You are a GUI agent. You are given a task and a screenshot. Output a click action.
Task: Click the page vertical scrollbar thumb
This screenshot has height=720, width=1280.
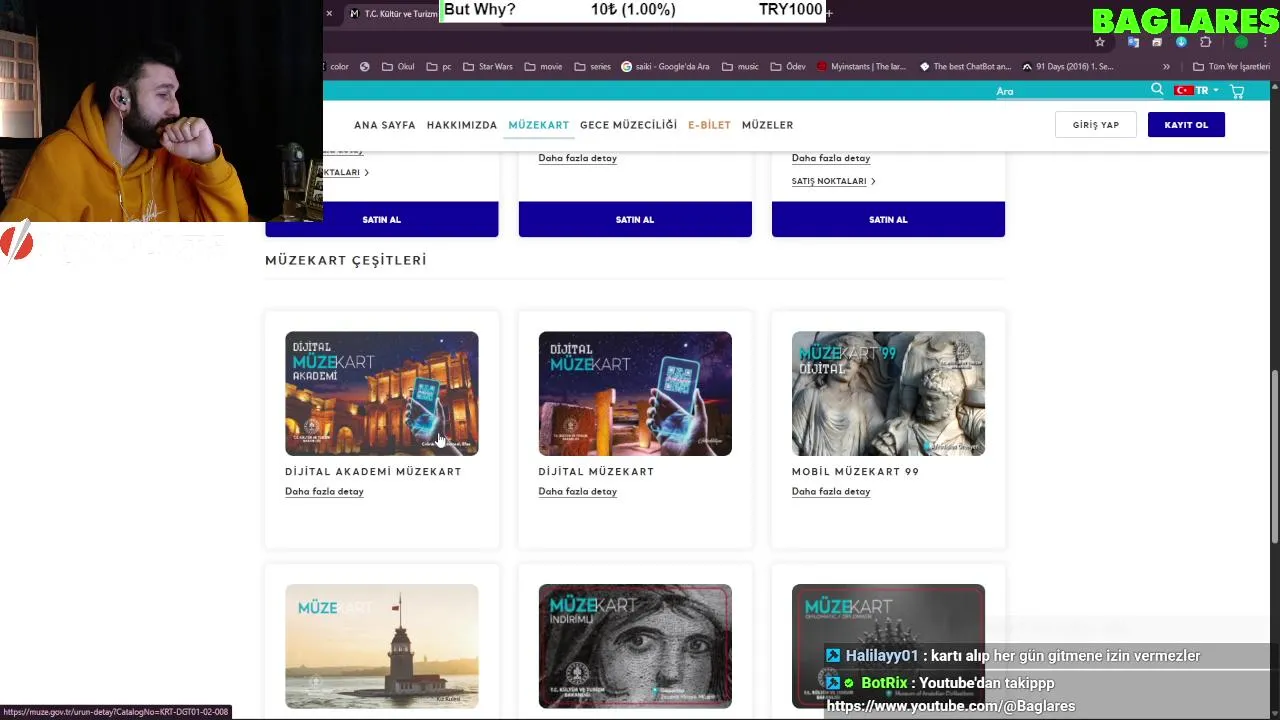1275,458
